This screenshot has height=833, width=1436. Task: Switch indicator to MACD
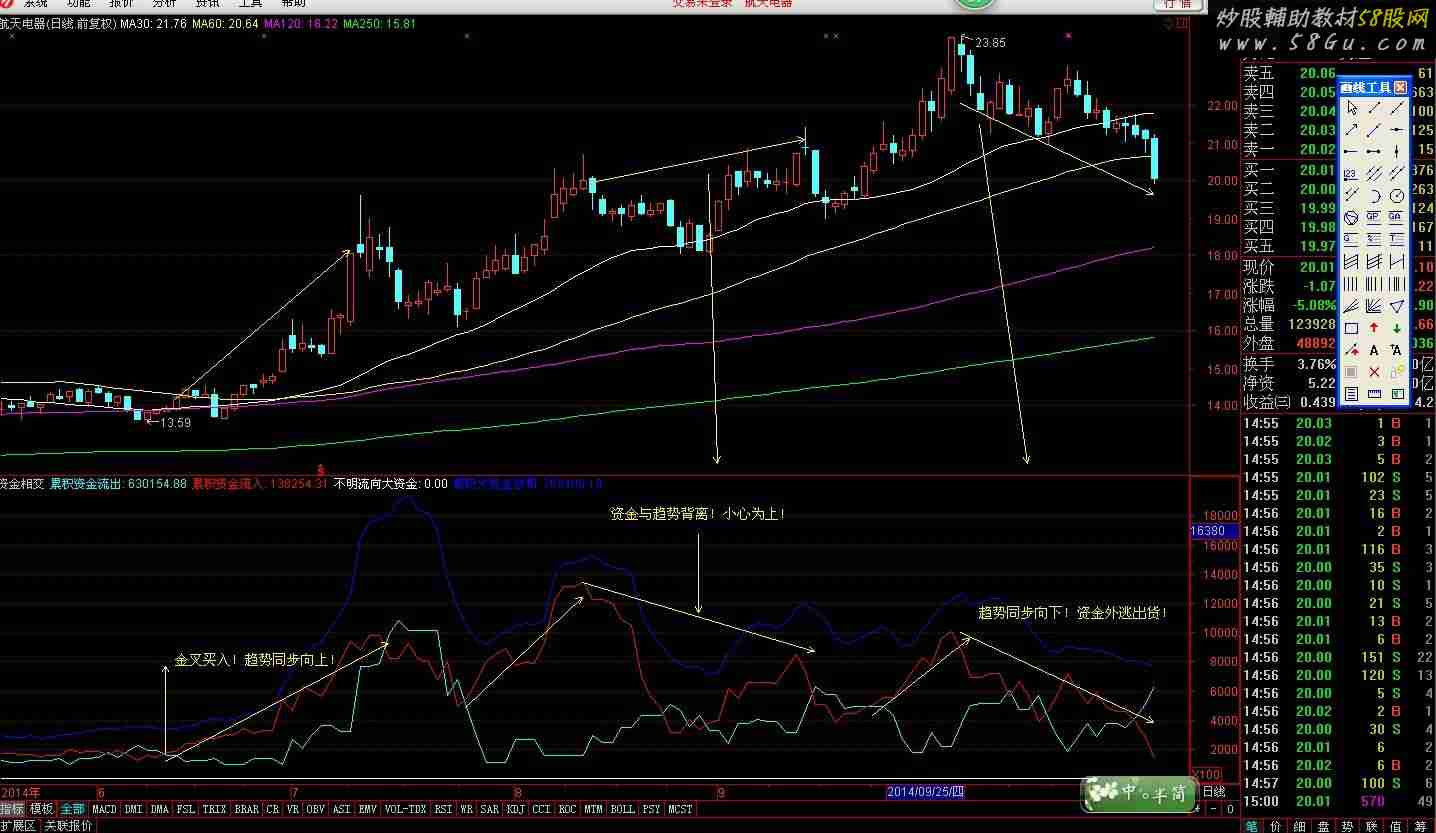(x=104, y=809)
